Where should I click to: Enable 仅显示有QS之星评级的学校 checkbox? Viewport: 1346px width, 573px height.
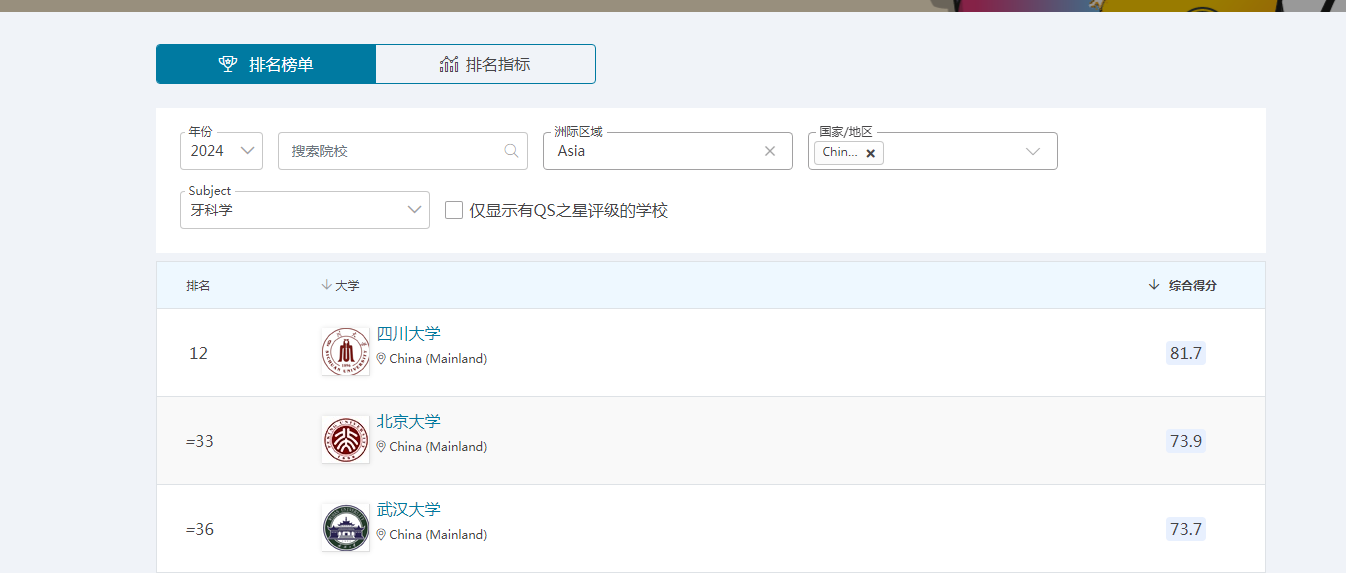454,210
